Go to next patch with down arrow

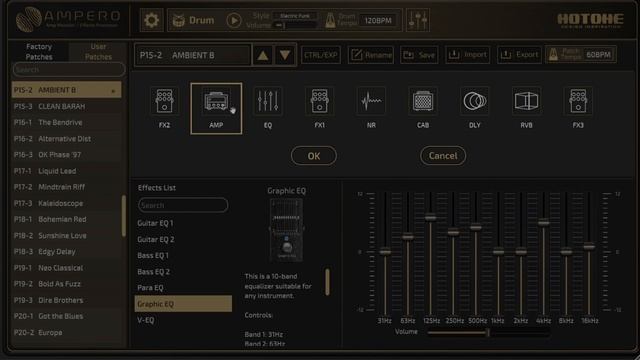[285, 55]
